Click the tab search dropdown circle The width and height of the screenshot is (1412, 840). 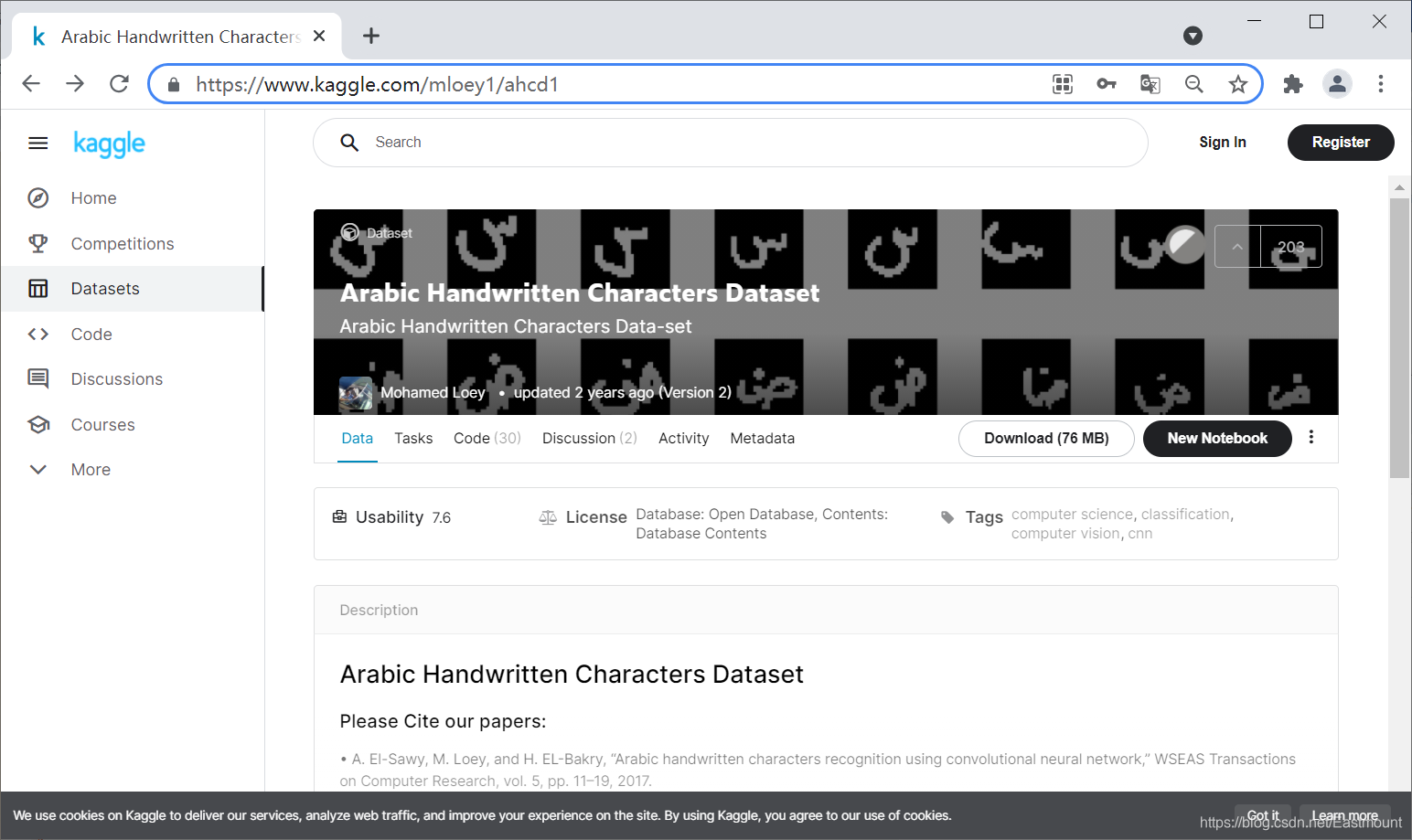click(x=1193, y=36)
